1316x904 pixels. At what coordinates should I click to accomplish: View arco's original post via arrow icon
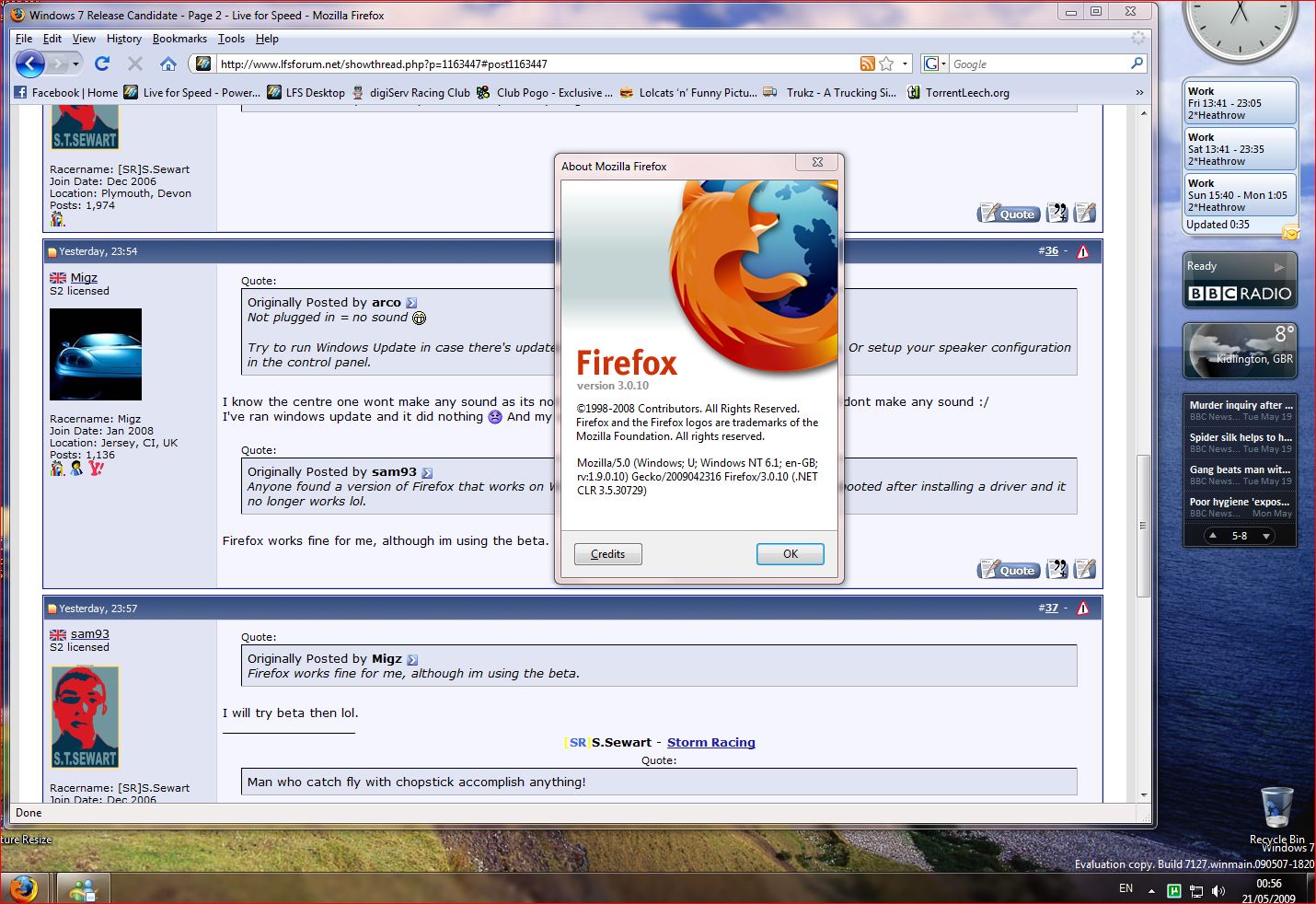(411, 303)
